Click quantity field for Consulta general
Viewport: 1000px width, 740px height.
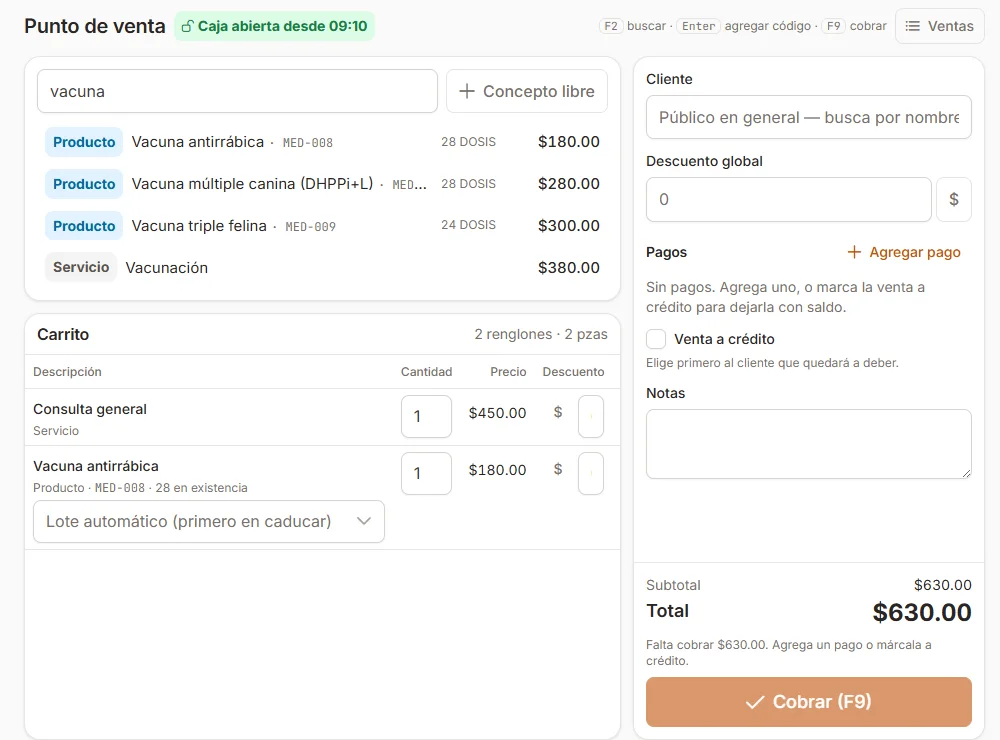point(426,417)
